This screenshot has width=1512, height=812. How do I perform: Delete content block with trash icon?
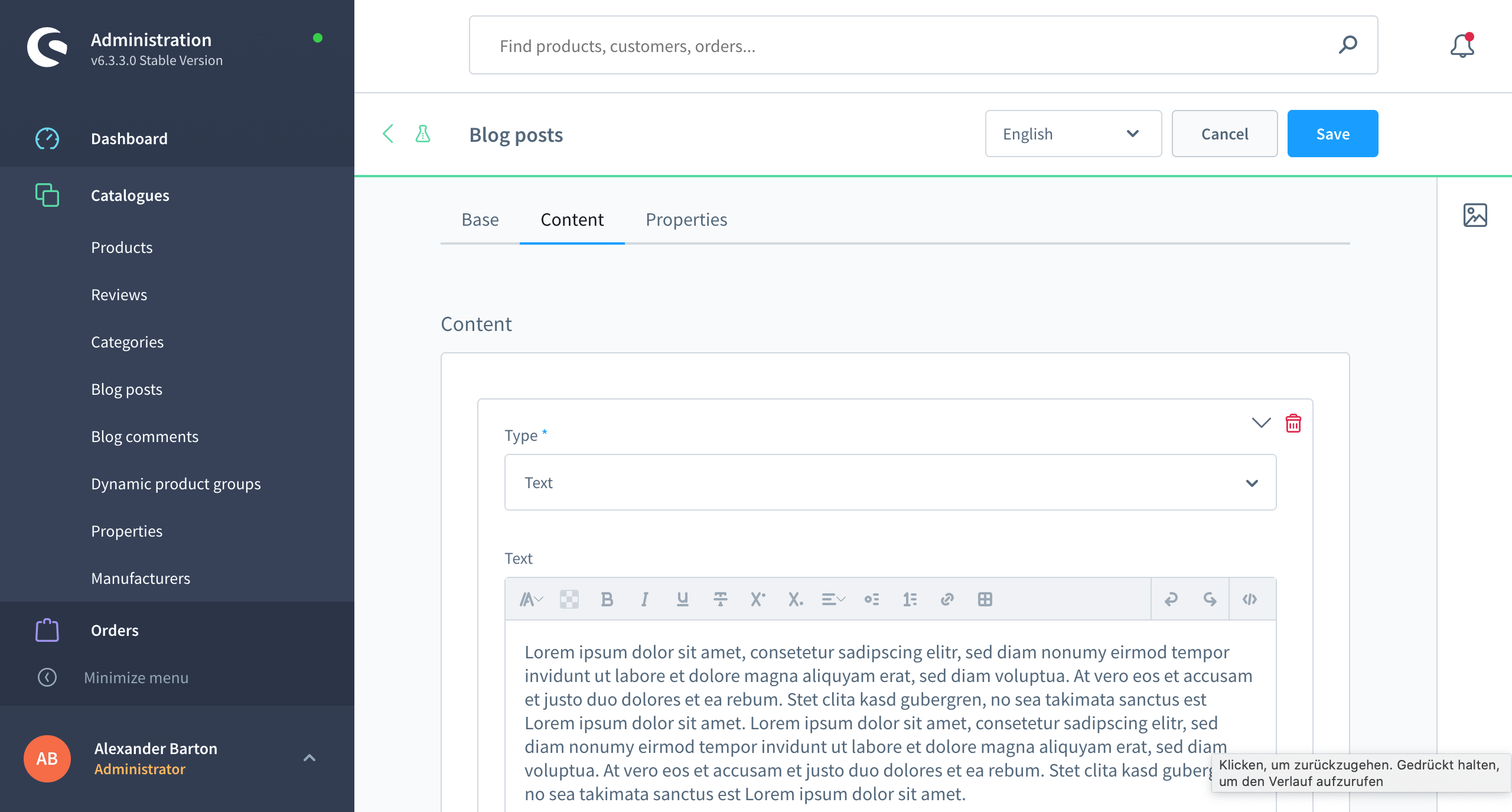[1293, 423]
